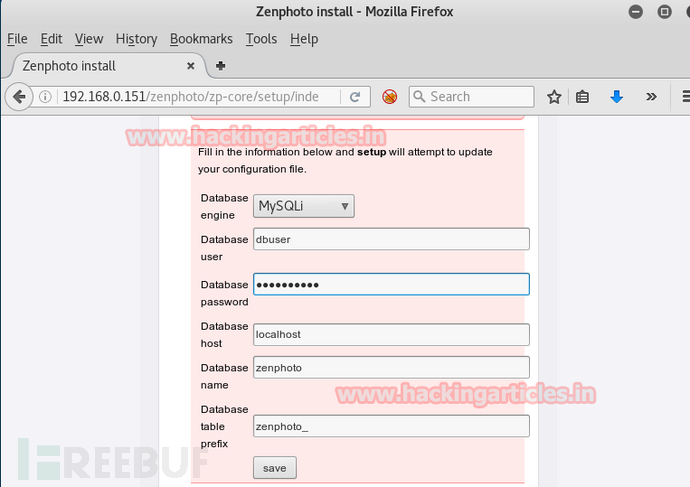
Task: Open the Tools menu
Action: pos(261,39)
